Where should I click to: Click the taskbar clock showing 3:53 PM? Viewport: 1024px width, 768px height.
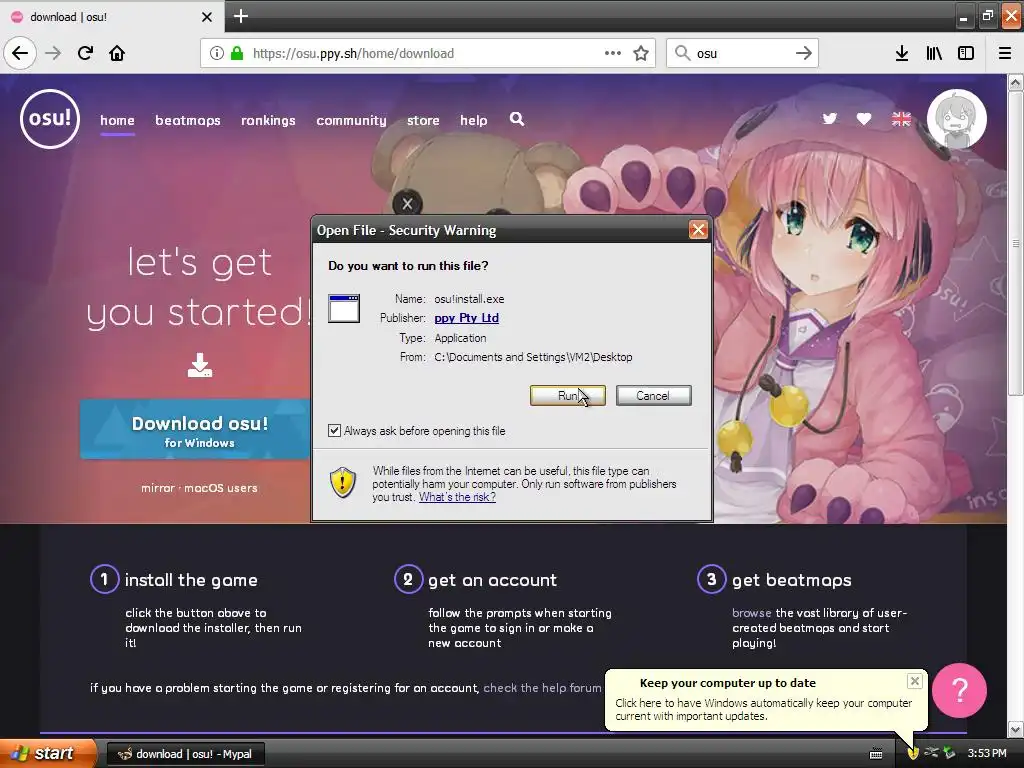987,753
